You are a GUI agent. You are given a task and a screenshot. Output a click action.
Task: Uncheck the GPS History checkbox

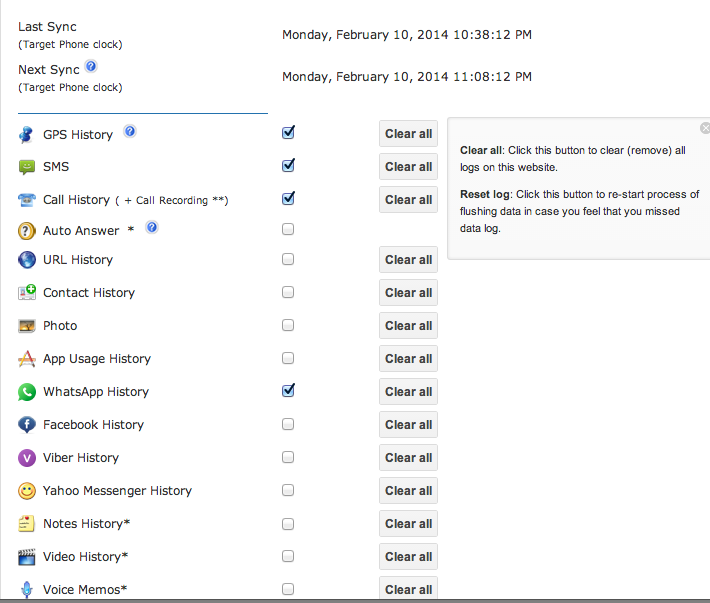(x=288, y=132)
